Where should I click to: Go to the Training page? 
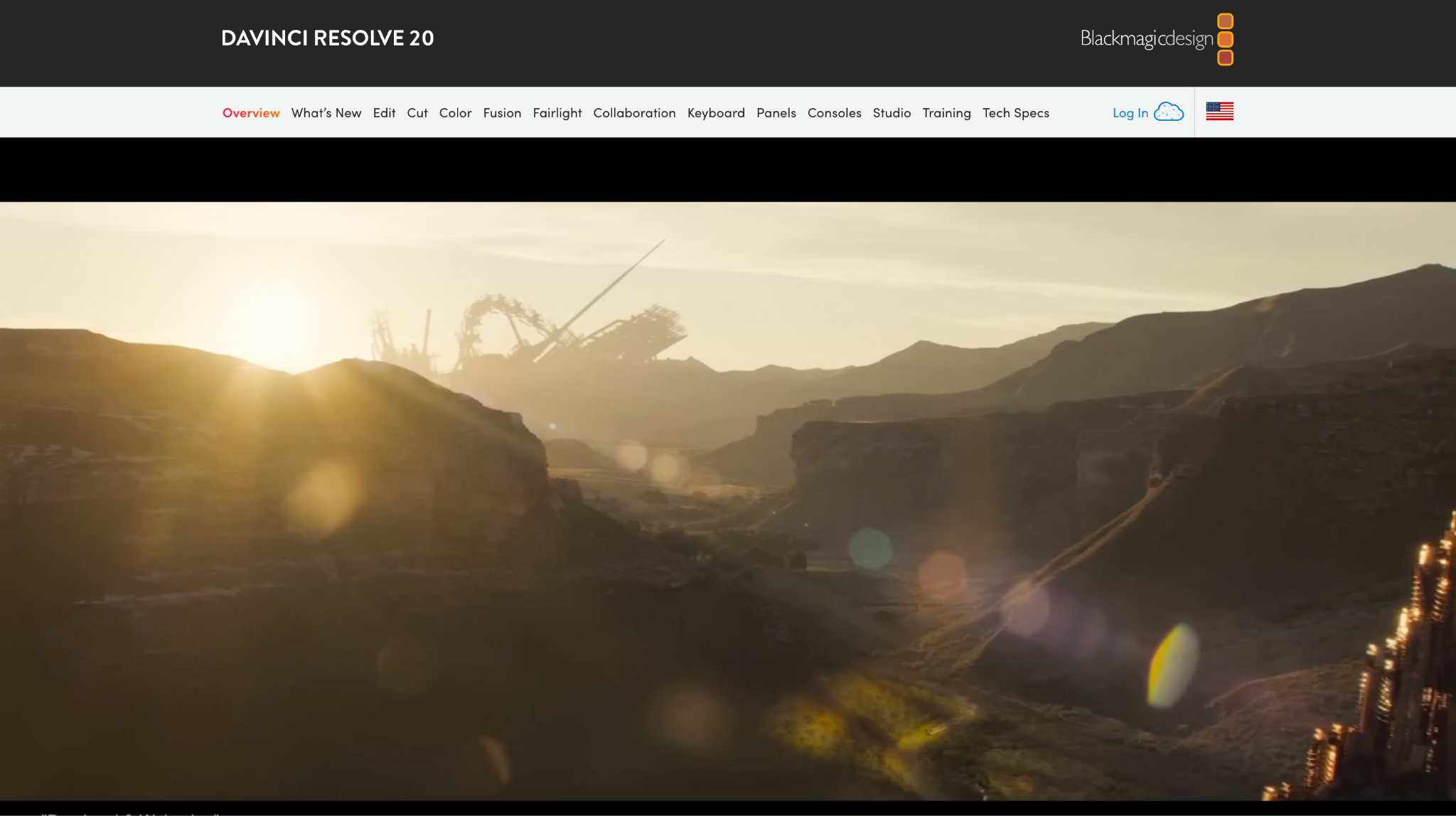(x=946, y=112)
